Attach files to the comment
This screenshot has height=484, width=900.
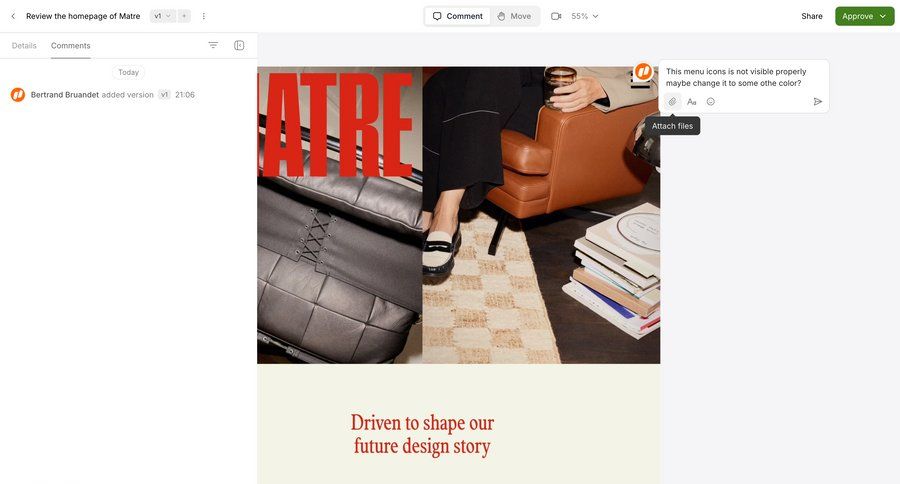tap(672, 102)
